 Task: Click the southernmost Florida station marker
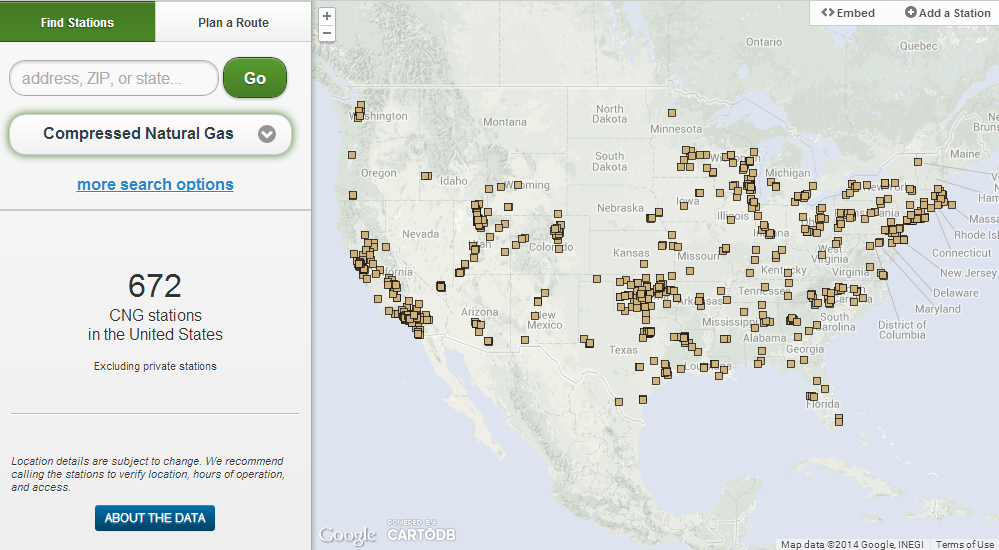point(839,419)
